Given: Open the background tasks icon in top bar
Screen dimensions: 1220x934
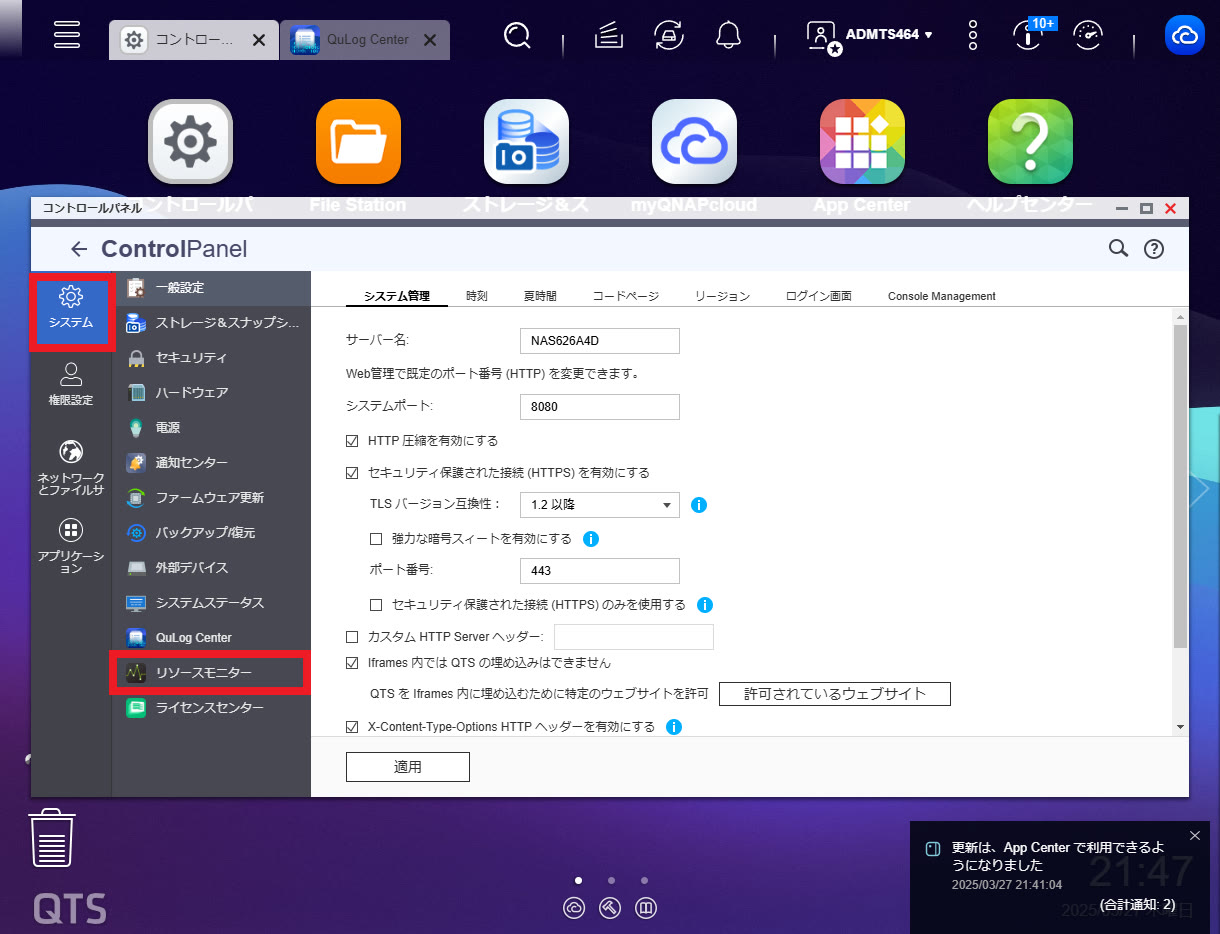Looking at the screenshot, I should (609, 36).
